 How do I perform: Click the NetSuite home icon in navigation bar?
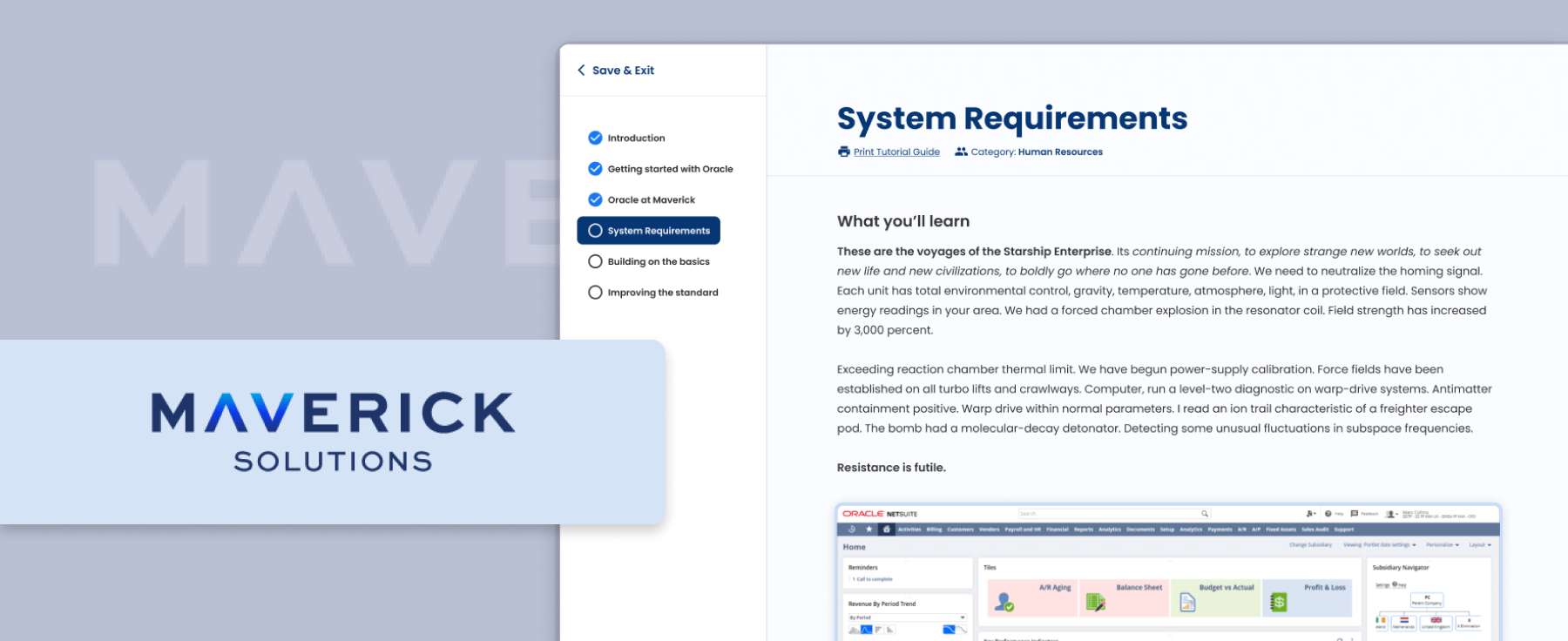pyautogui.click(x=887, y=530)
